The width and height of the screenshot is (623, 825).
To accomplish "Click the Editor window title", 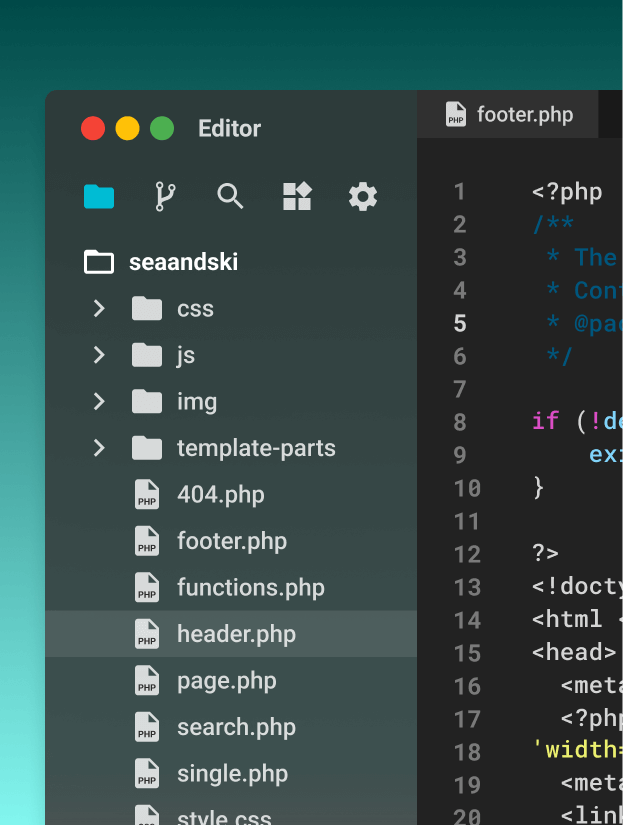I will (229, 128).
